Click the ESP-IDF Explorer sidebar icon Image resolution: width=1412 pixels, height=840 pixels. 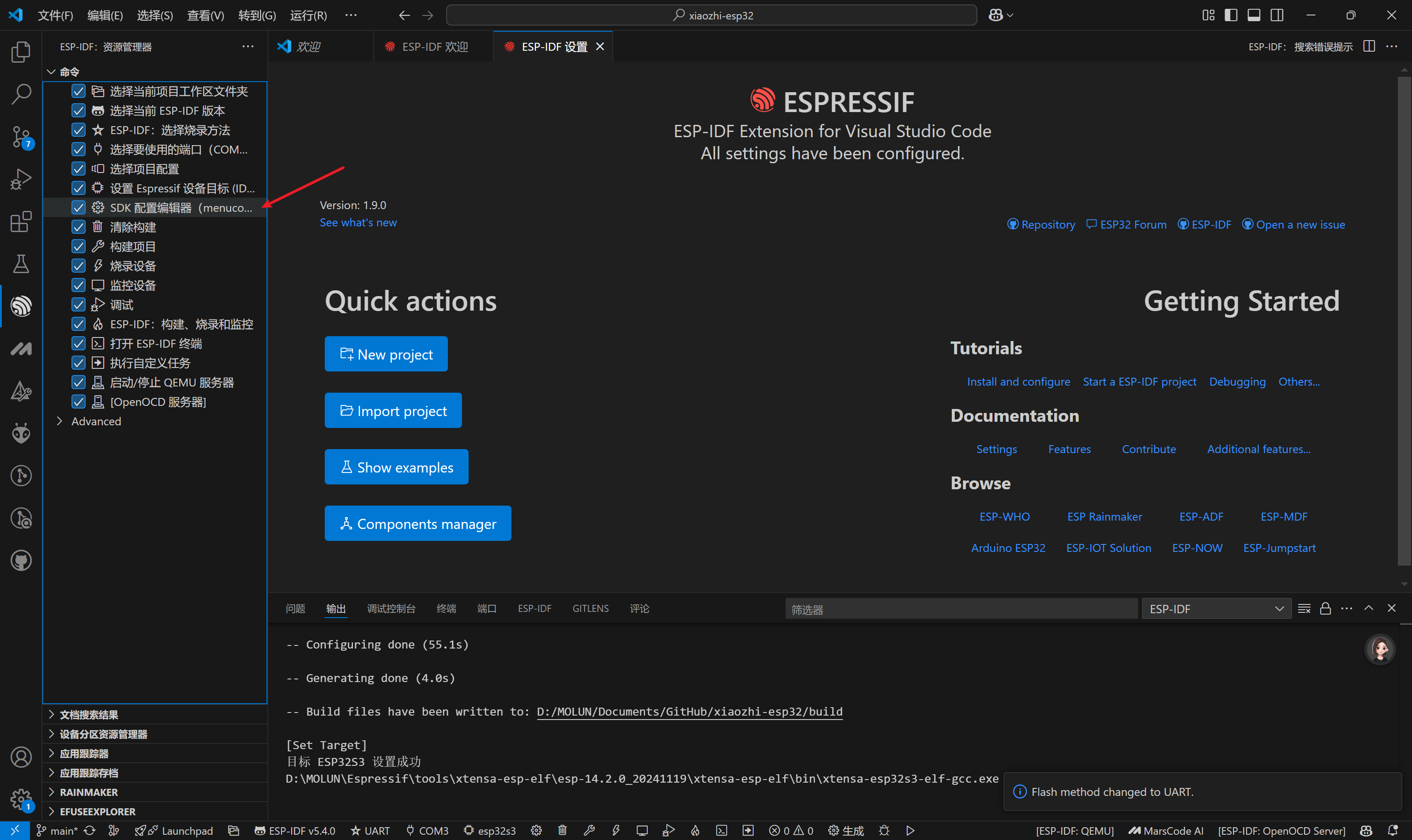click(x=21, y=306)
